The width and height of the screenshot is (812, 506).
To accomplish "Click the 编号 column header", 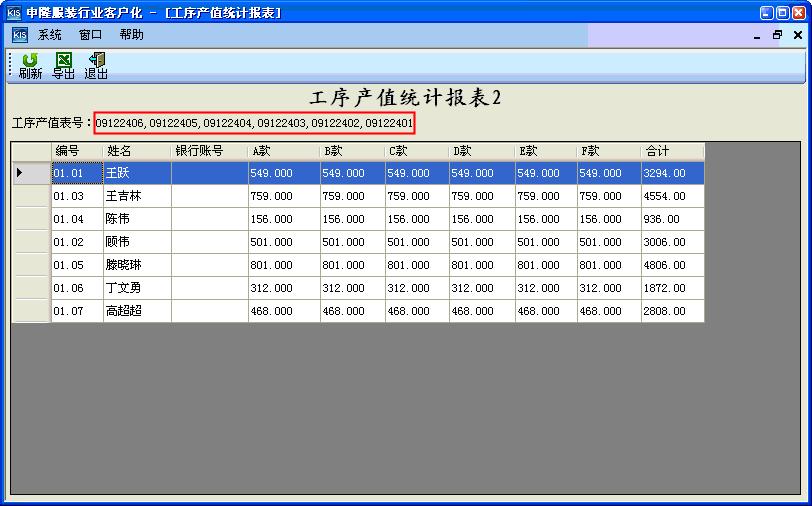I will [77, 151].
